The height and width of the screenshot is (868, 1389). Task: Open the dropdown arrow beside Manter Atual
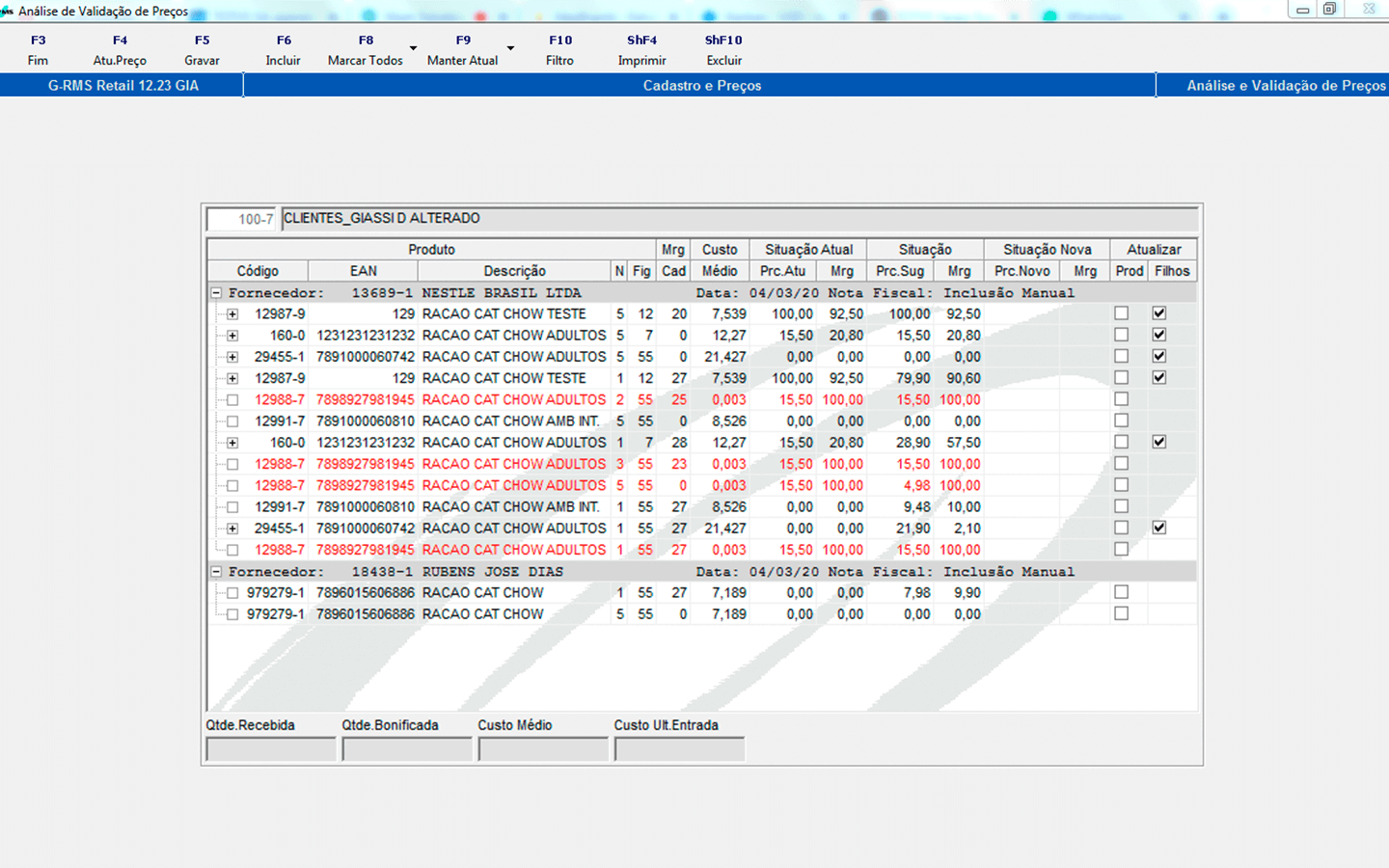click(510, 48)
